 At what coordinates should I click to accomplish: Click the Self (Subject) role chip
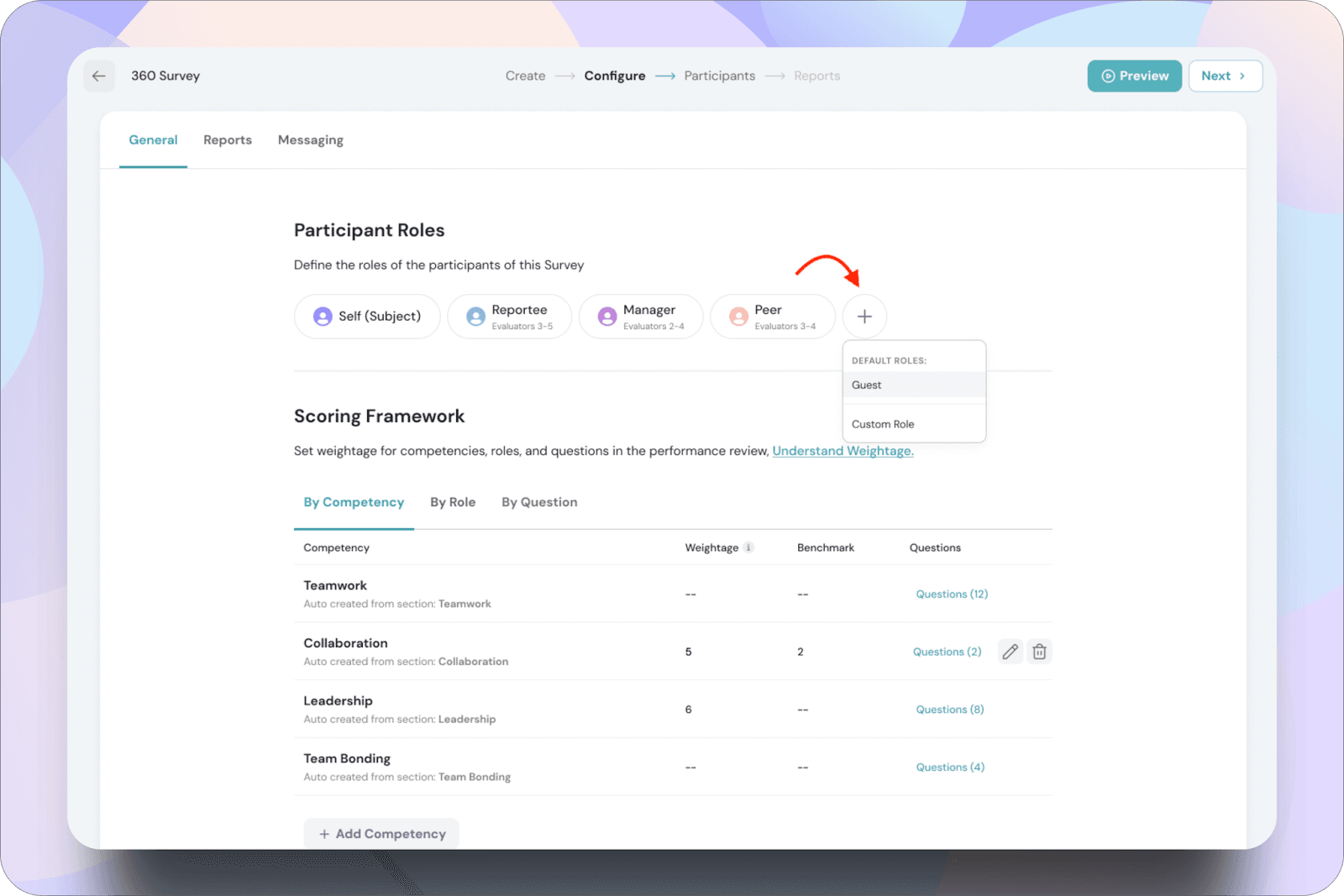click(x=367, y=317)
